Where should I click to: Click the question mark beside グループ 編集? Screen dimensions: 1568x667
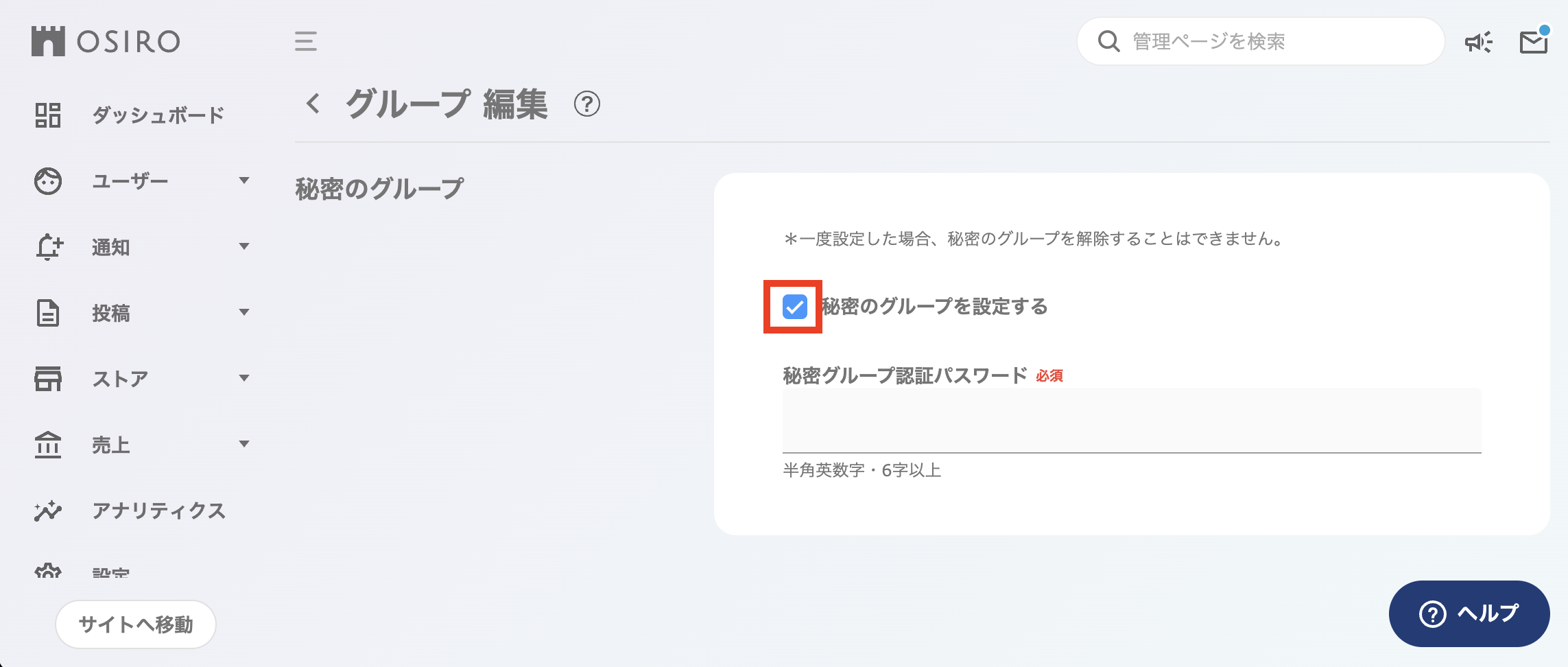tap(586, 104)
